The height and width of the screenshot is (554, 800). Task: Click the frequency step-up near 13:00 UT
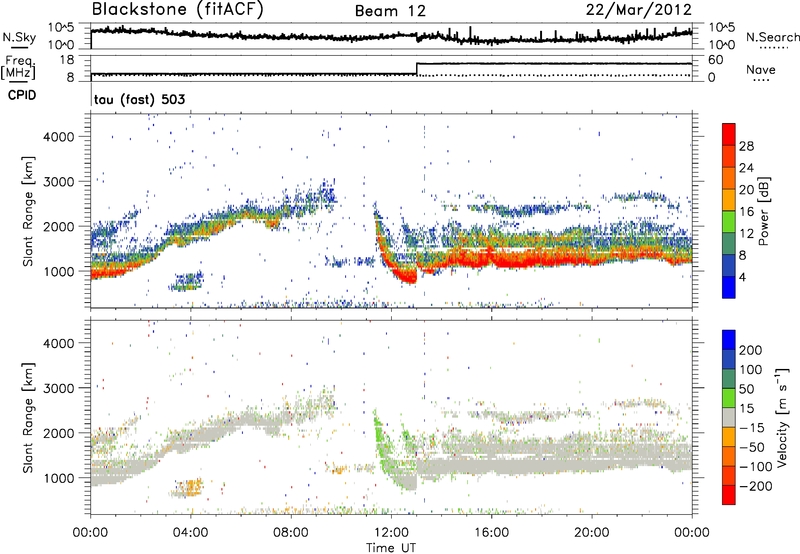[417, 69]
